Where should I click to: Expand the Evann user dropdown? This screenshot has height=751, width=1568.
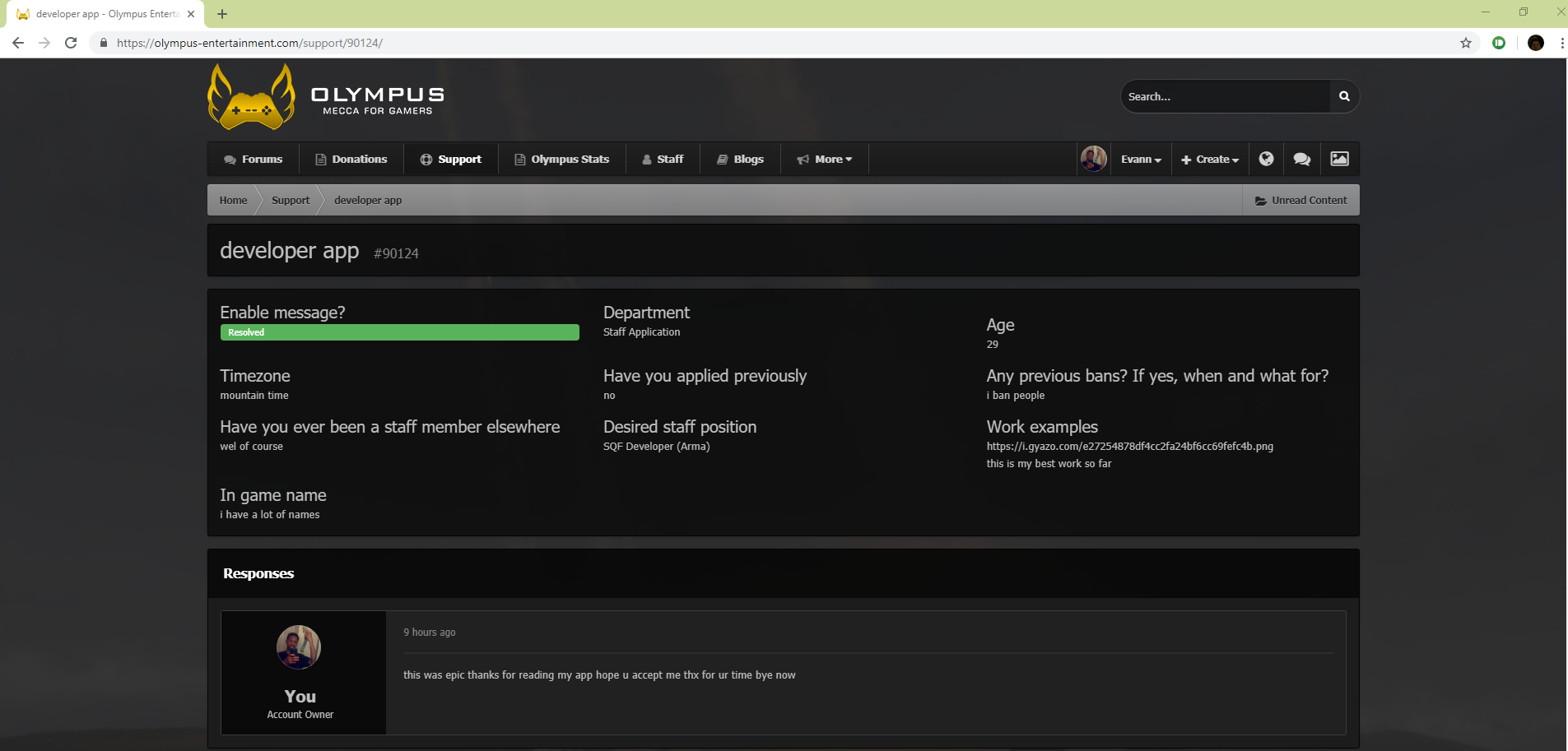click(x=1141, y=159)
